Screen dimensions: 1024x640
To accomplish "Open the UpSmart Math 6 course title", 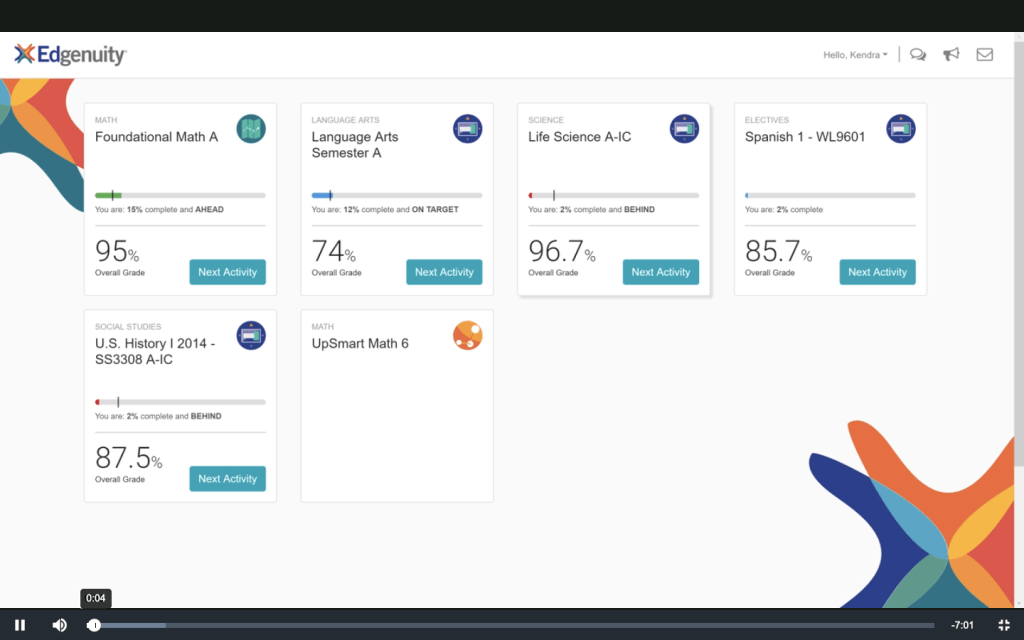I will pyautogui.click(x=360, y=344).
